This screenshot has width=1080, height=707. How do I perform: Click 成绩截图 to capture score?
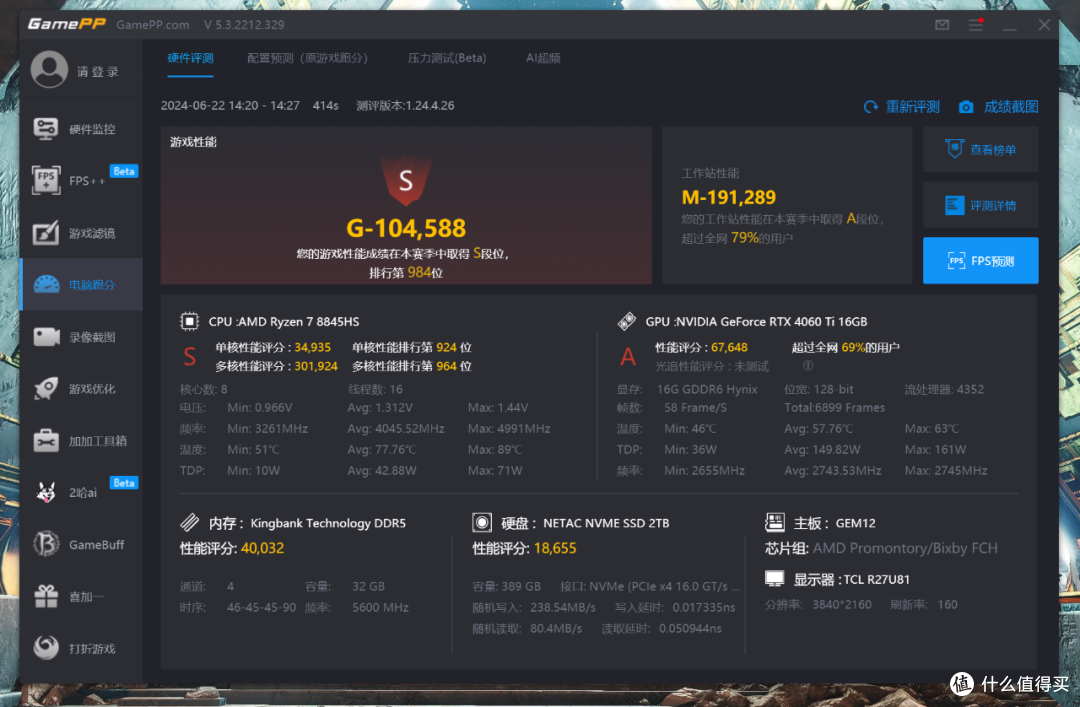[x=1010, y=107]
